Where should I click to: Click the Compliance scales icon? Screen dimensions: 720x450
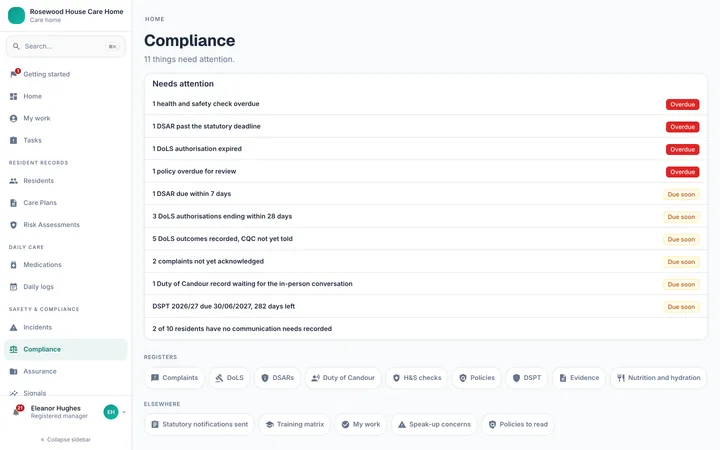[13, 349]
